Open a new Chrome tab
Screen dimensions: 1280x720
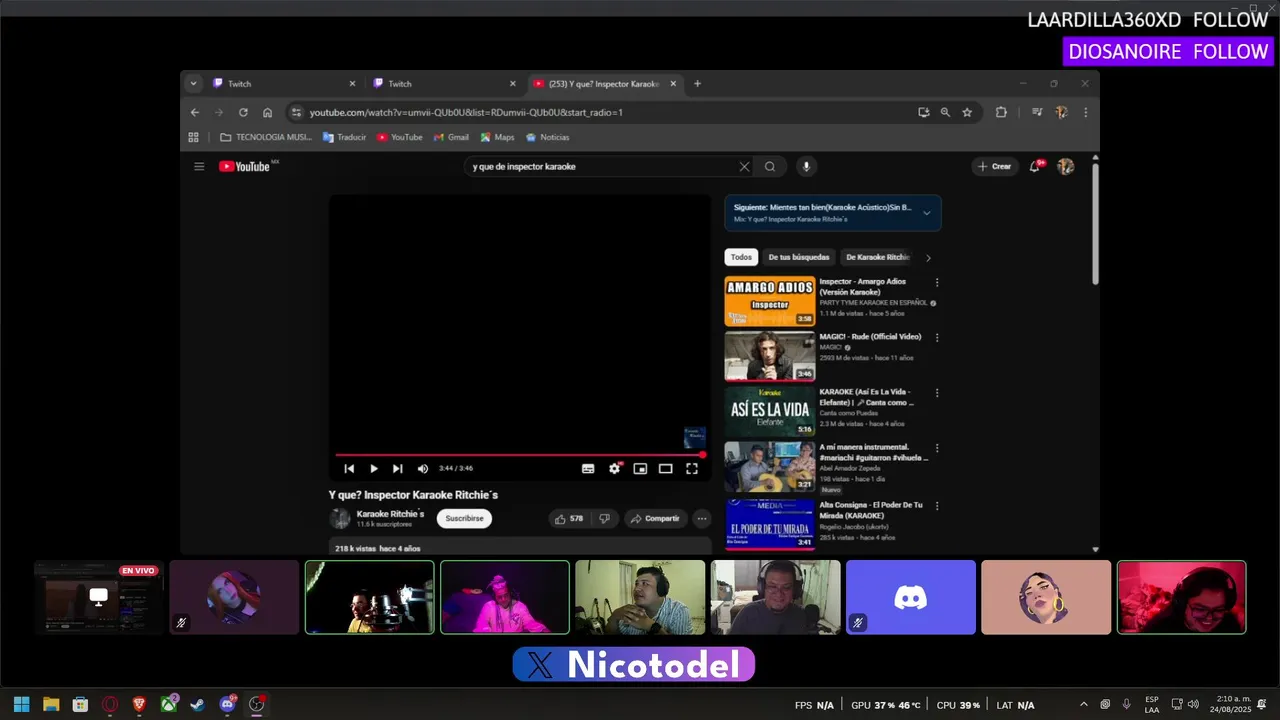coord(697,84)
